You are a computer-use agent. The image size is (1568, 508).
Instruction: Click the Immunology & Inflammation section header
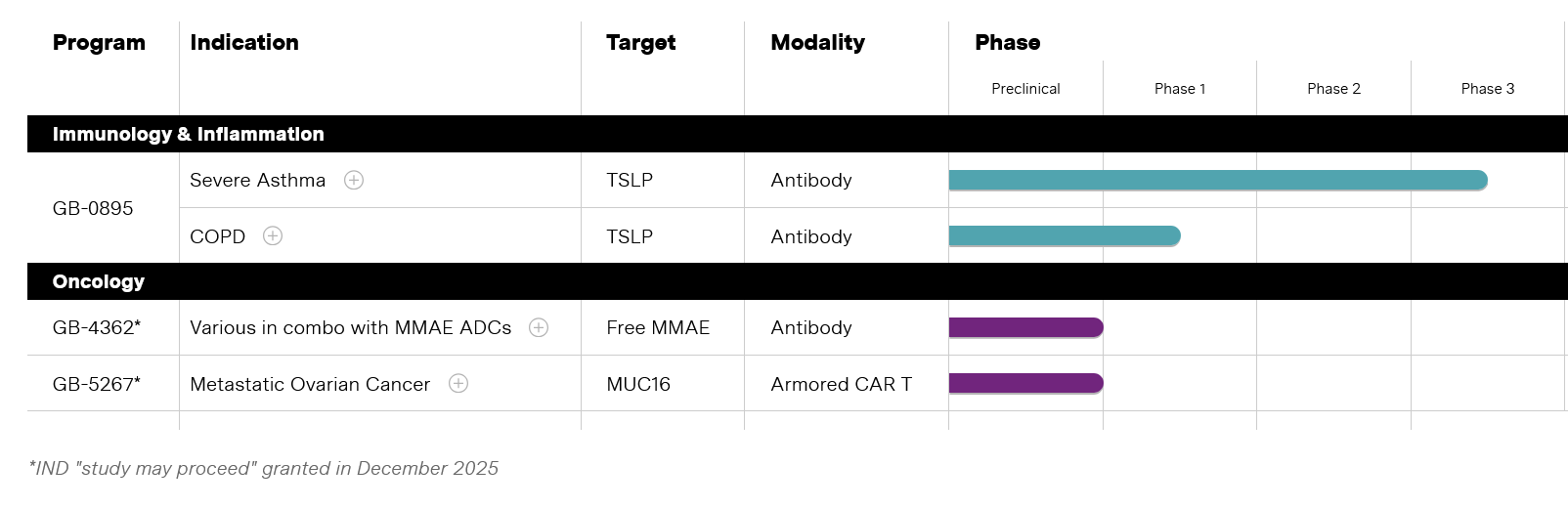click(188, 134)
